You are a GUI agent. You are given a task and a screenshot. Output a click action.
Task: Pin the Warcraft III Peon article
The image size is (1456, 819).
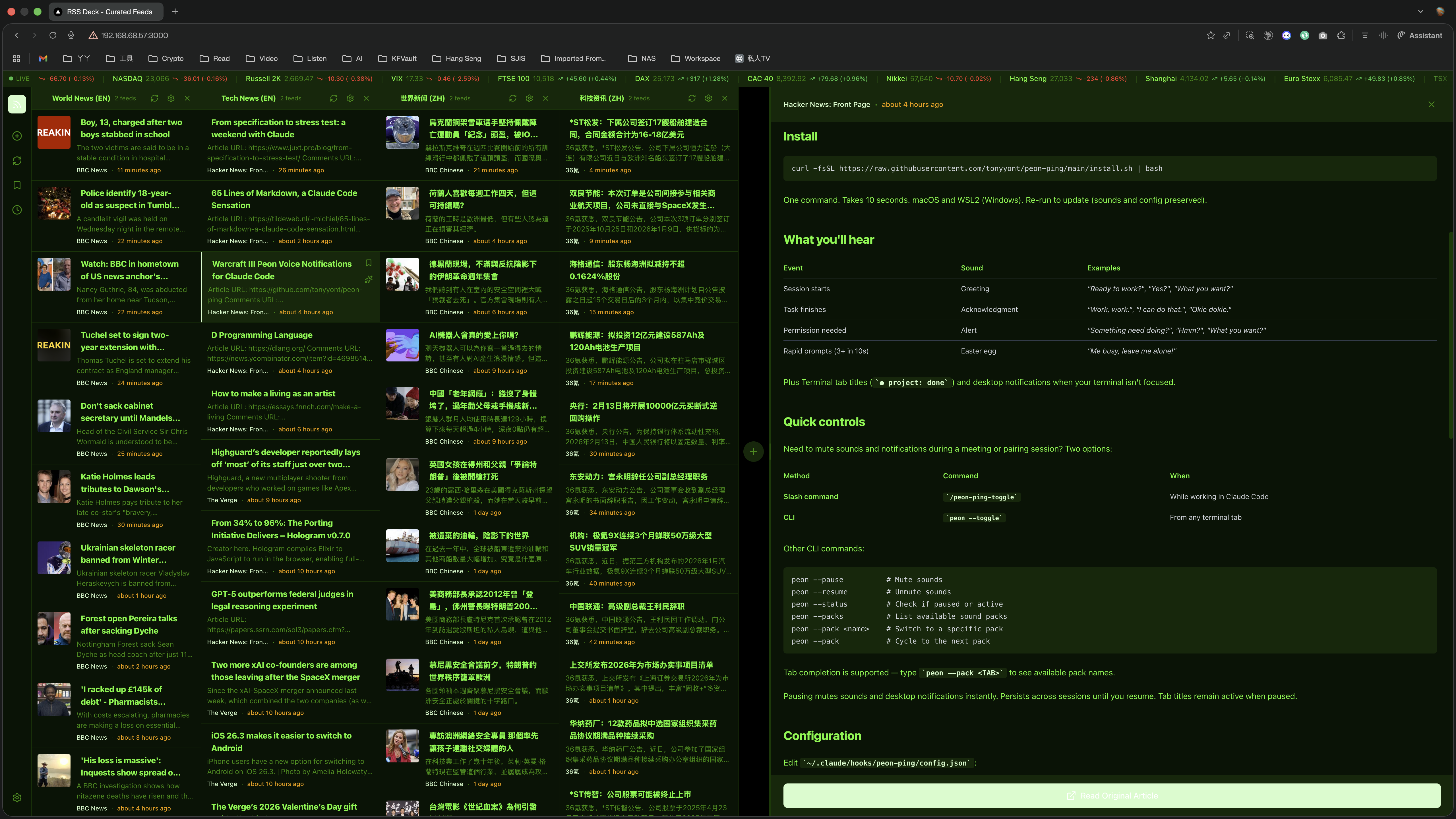click(369, 279)
